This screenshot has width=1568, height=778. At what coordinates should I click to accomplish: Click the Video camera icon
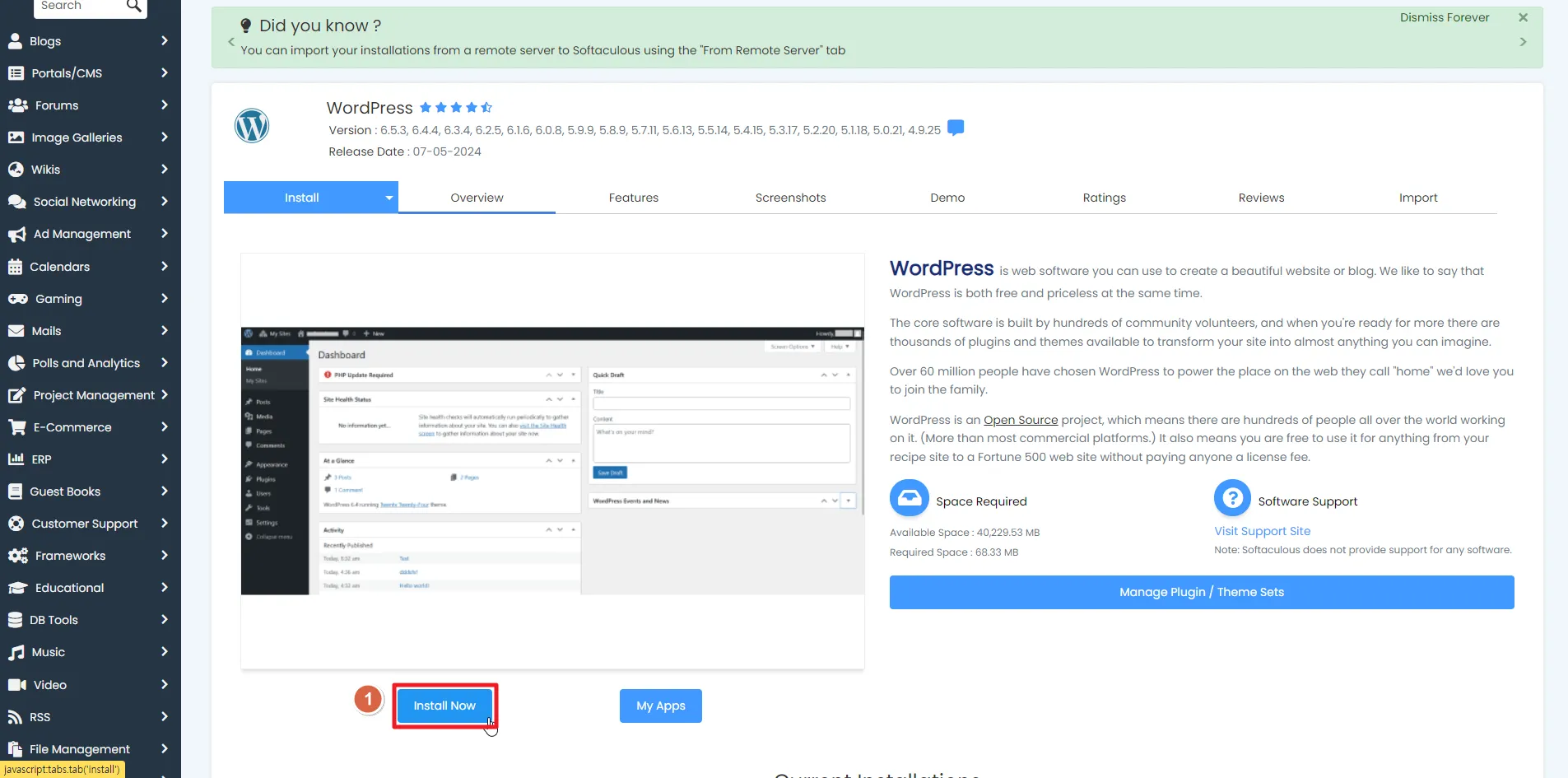16,685
